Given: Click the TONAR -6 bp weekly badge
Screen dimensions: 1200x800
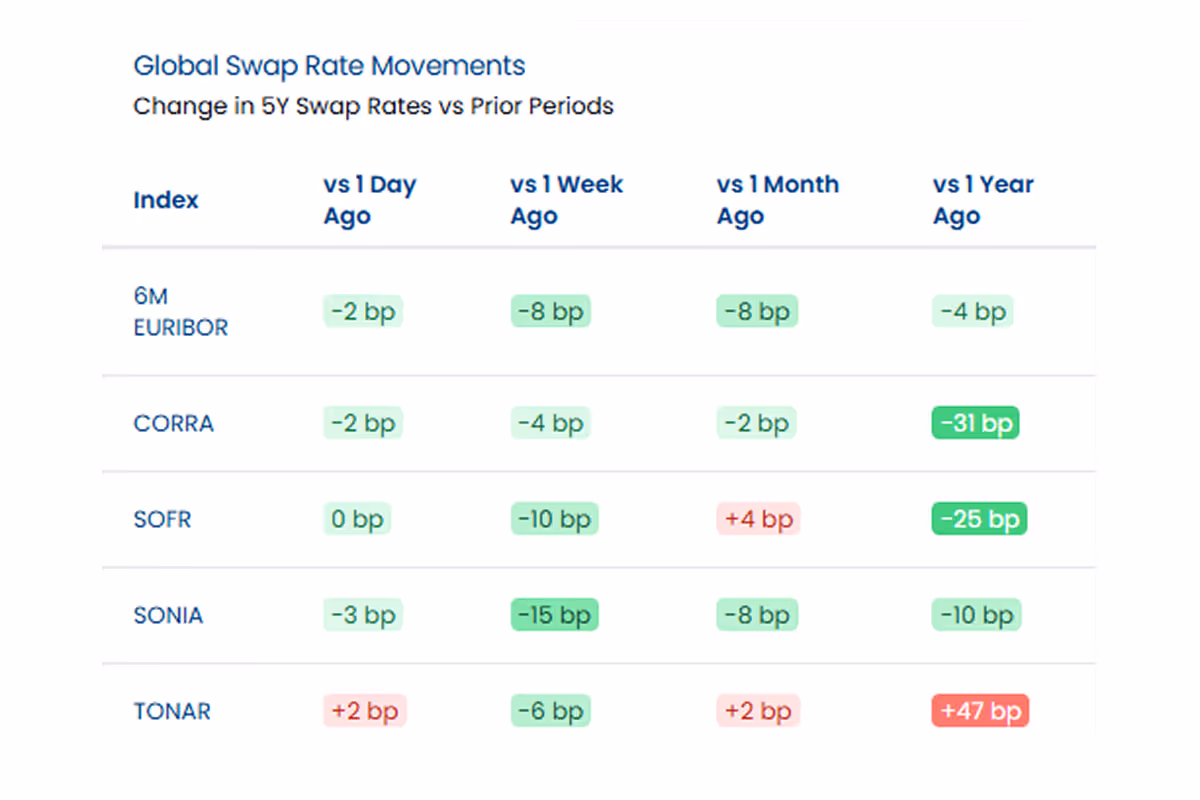Looking at the screenshot, I should tap(550, 711).
